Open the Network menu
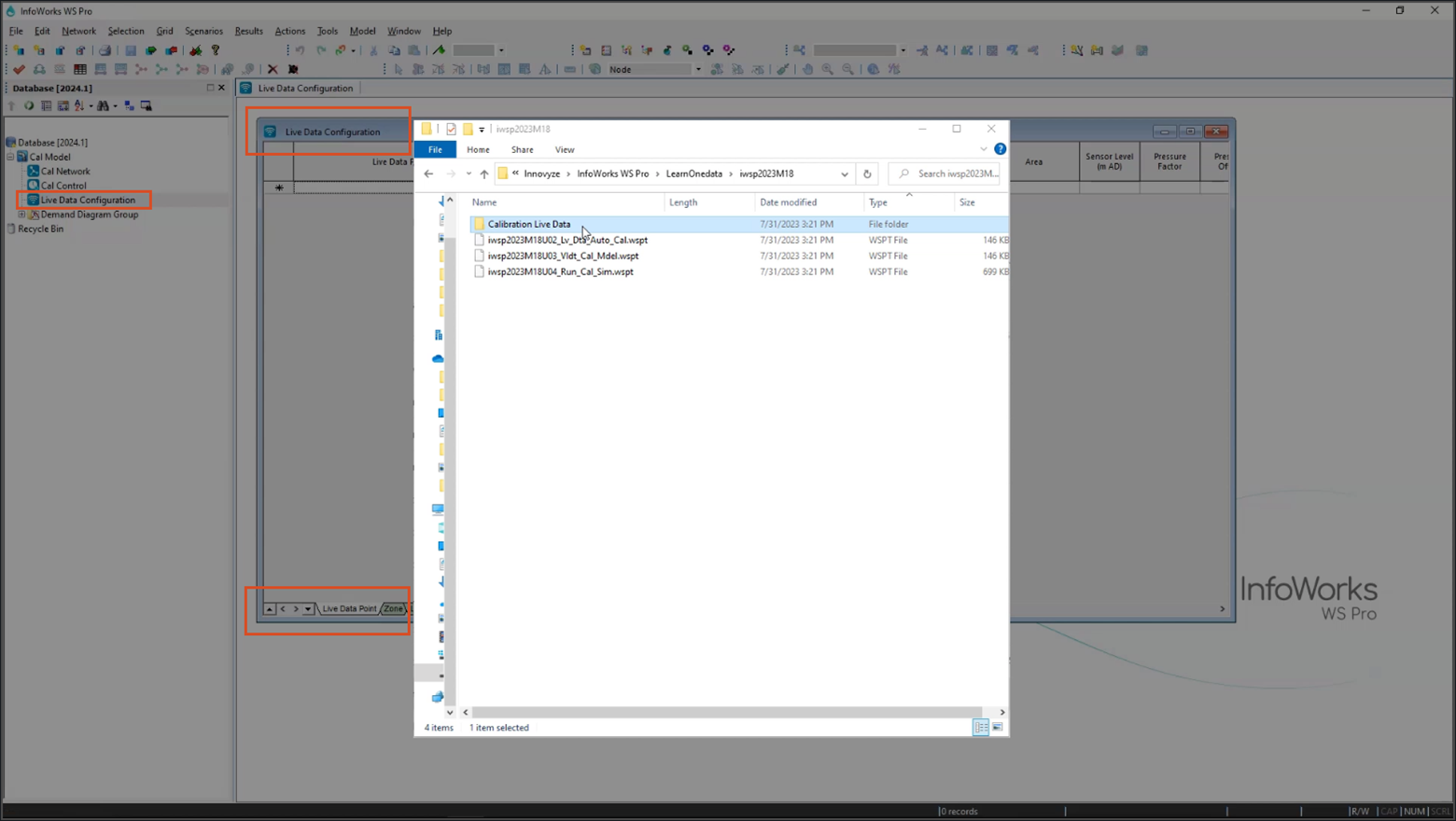 [78, 31]
